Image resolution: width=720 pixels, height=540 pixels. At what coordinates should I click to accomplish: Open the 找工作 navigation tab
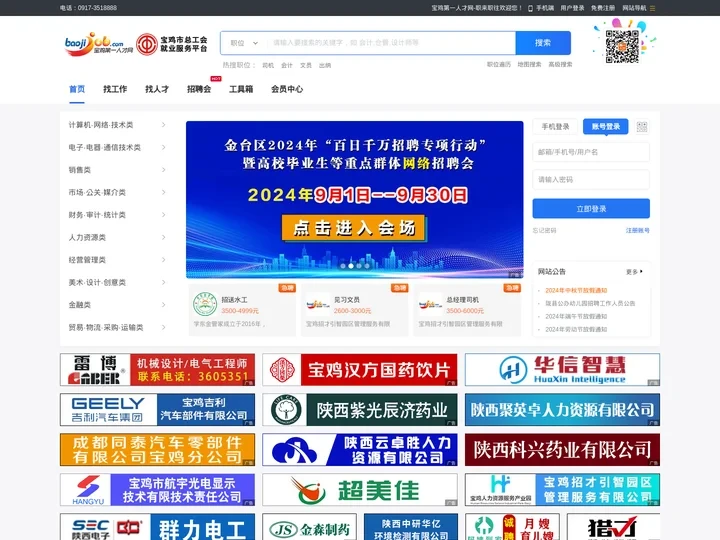pos(115,89)
